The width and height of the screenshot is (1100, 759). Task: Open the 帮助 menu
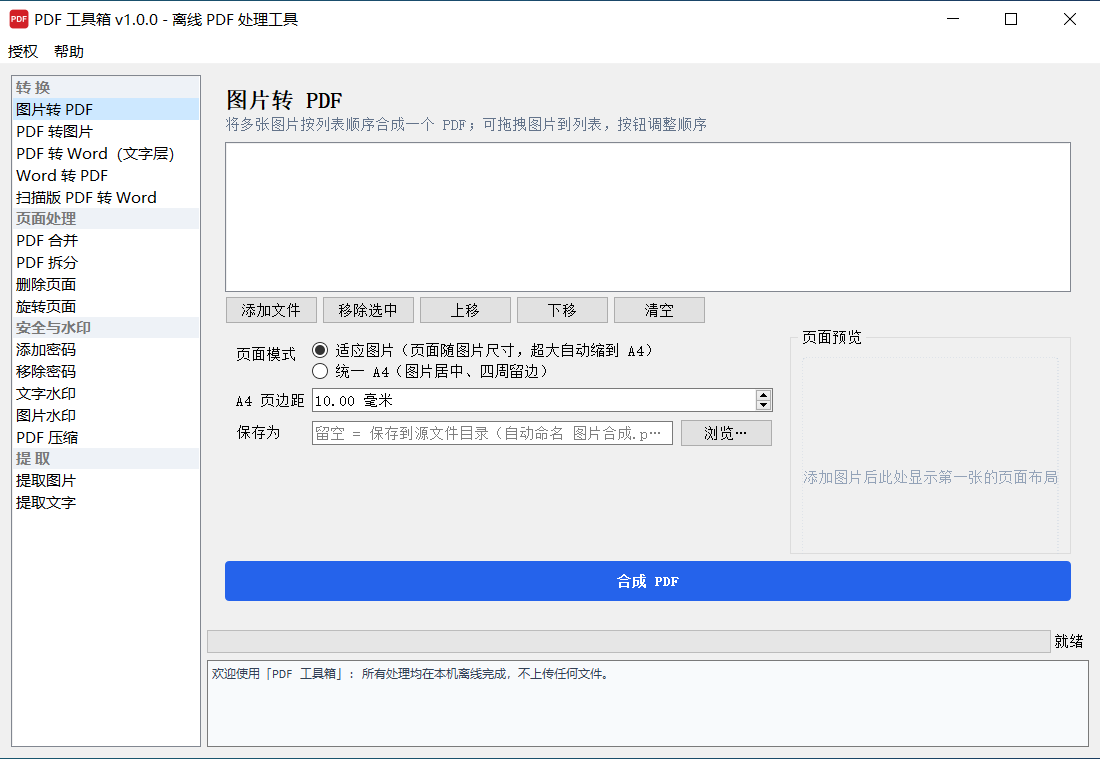(69, 52)
